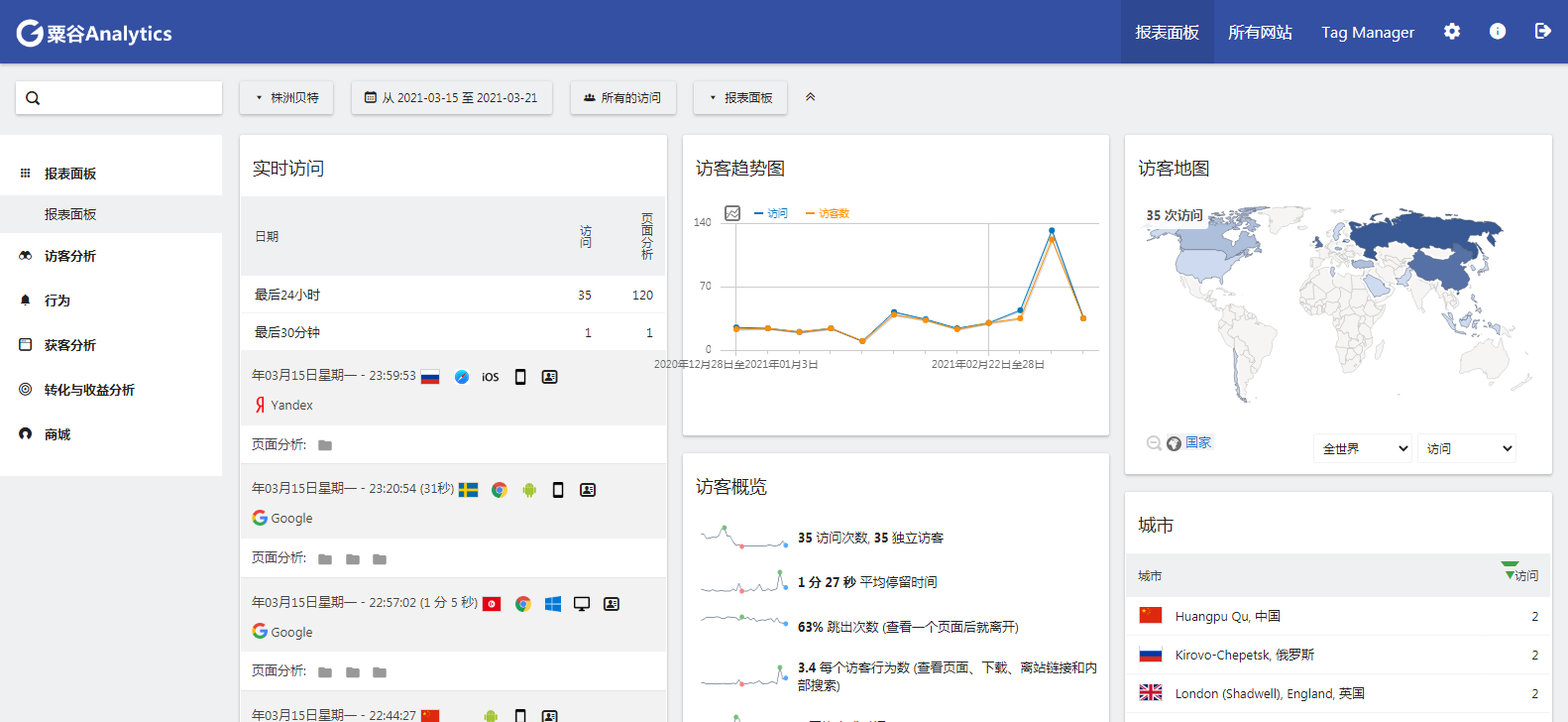Open visitor profile icon in 22:57:02 visit
Screen dimensions: 1568x722
[612, 604]
